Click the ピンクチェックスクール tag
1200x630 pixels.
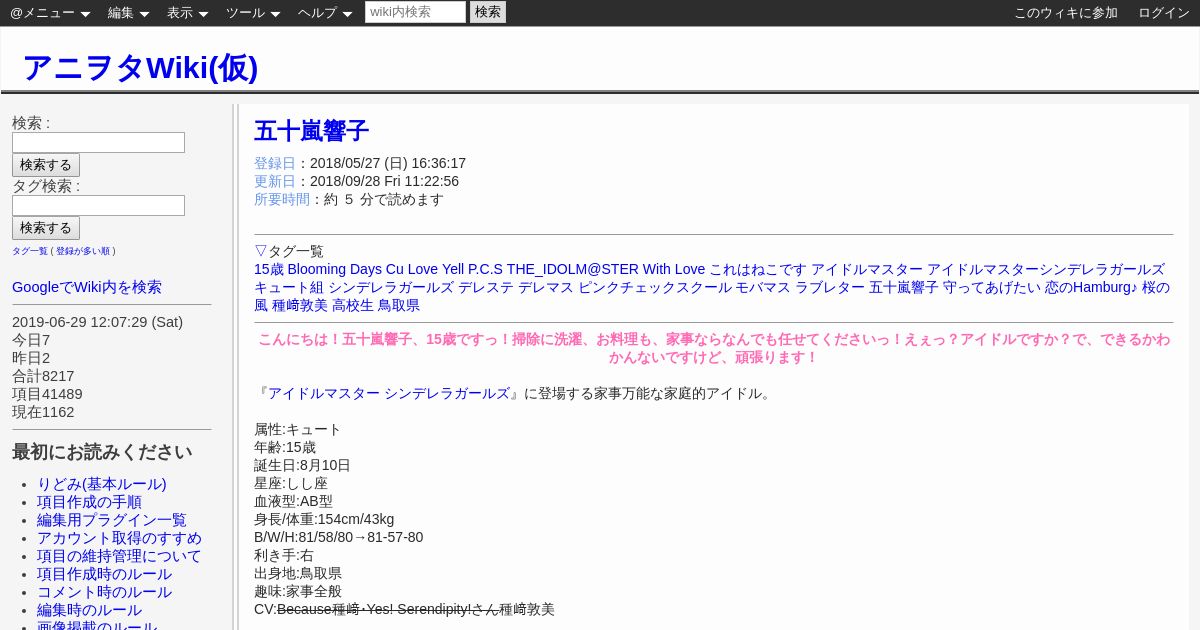(655, 287)
